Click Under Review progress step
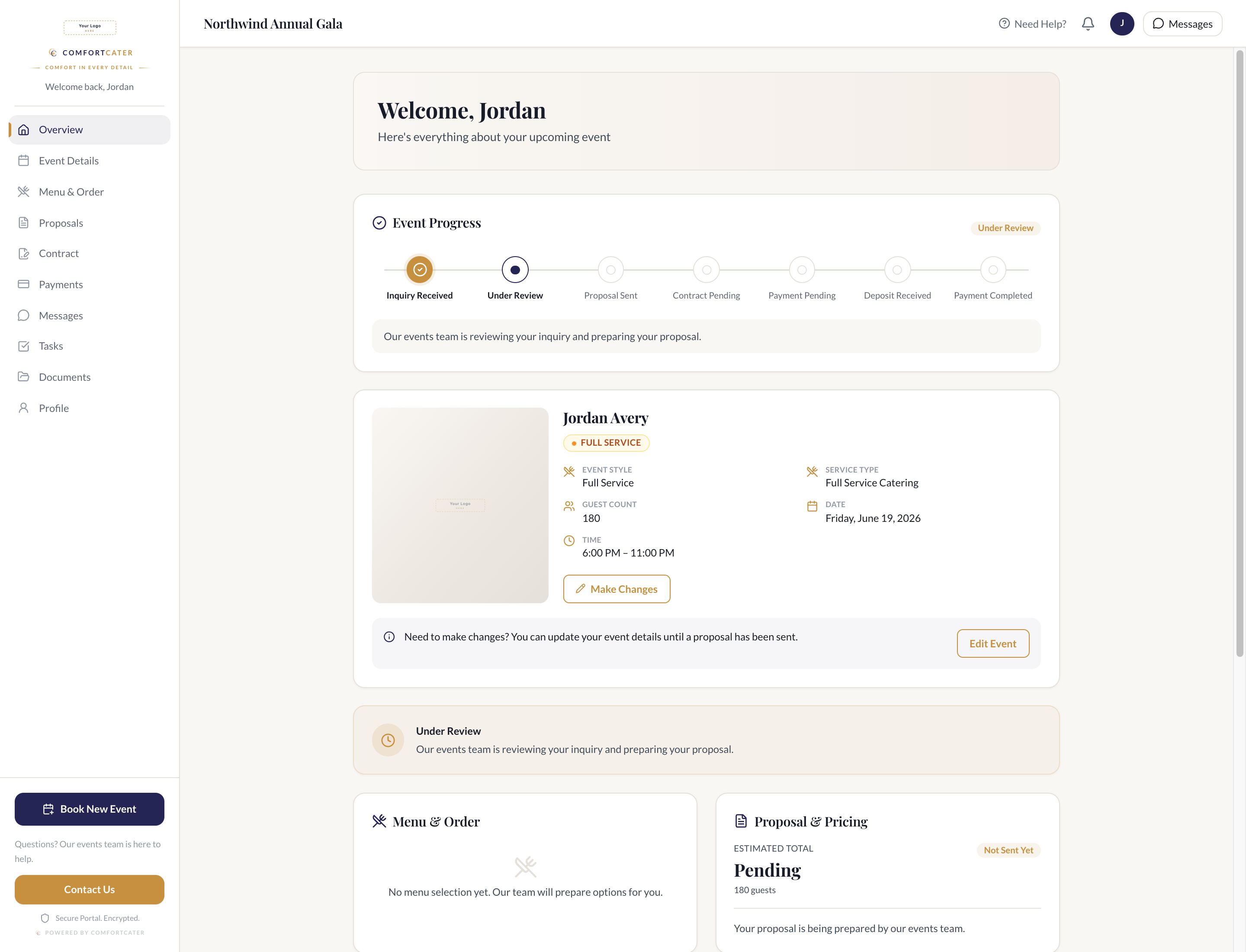This screenshot has height=952, width=1246. (515, 270)
